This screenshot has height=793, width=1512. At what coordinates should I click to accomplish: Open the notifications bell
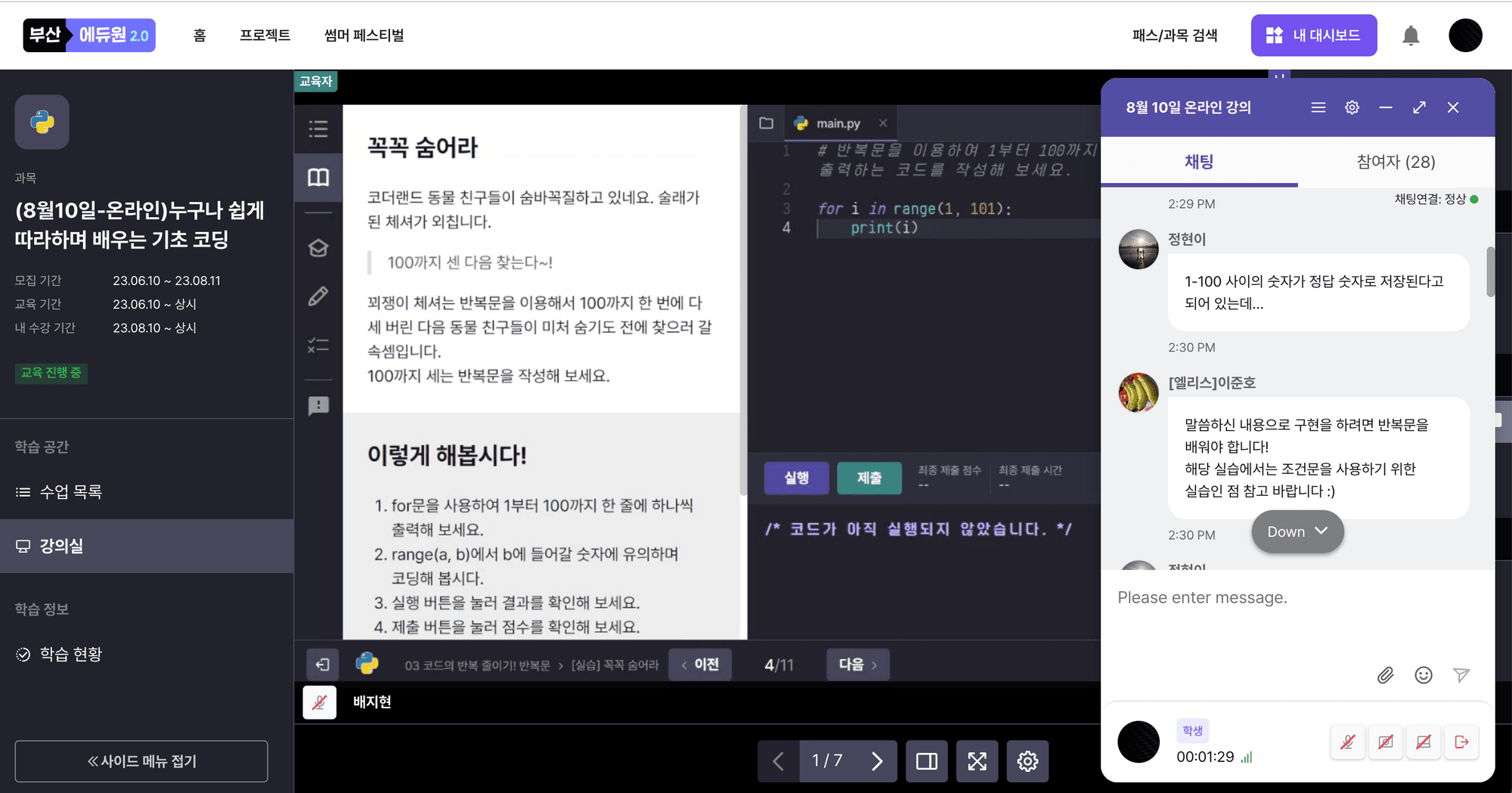click(x=1411, y=36)
